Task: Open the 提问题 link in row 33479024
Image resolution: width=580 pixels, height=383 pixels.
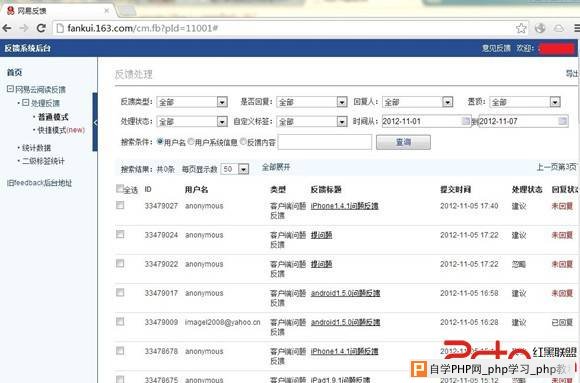Action: pos(321,235)
